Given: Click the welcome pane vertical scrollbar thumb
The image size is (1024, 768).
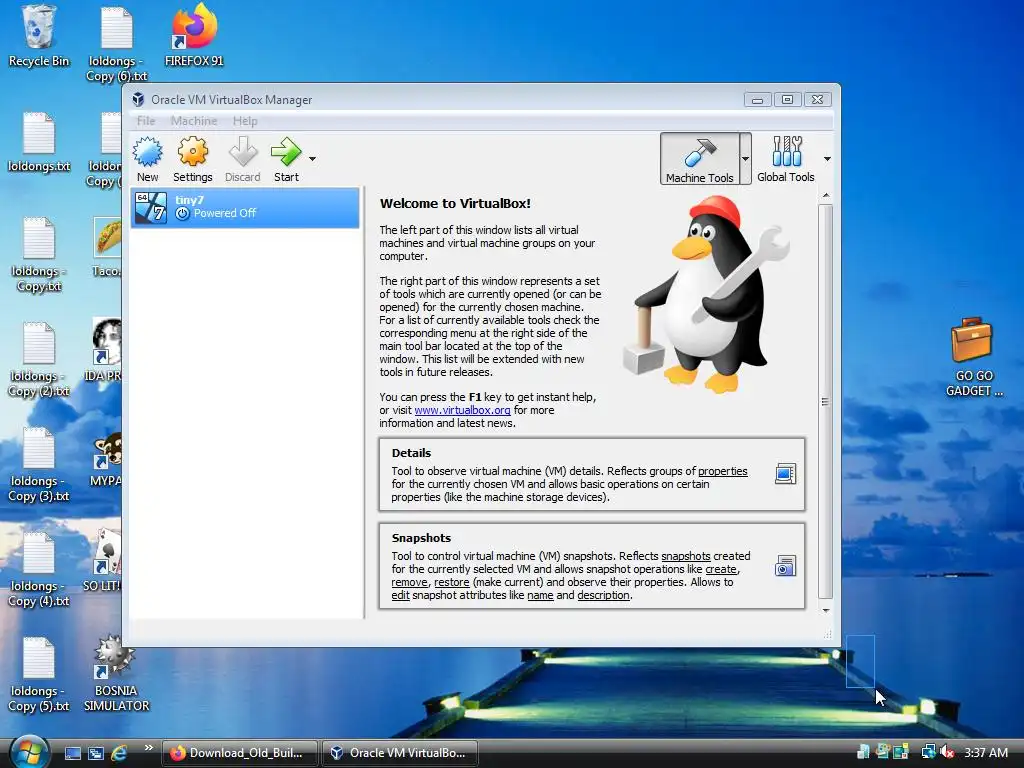Looking at the screenshot, I should (825, 401).
